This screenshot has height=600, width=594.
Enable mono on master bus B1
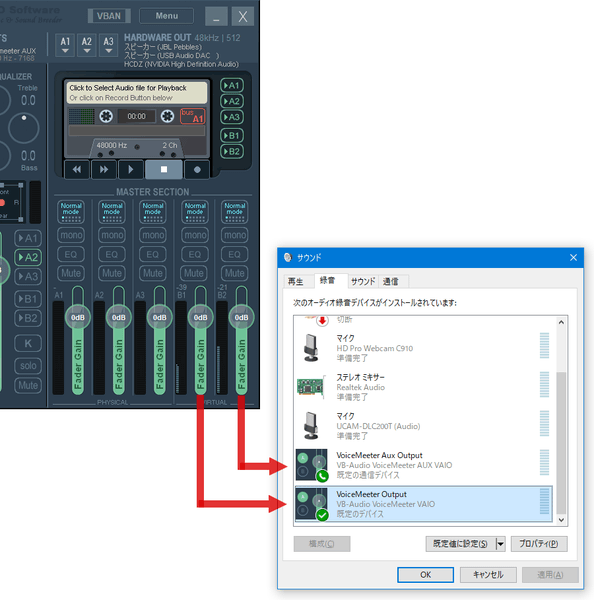pos(195,235)
